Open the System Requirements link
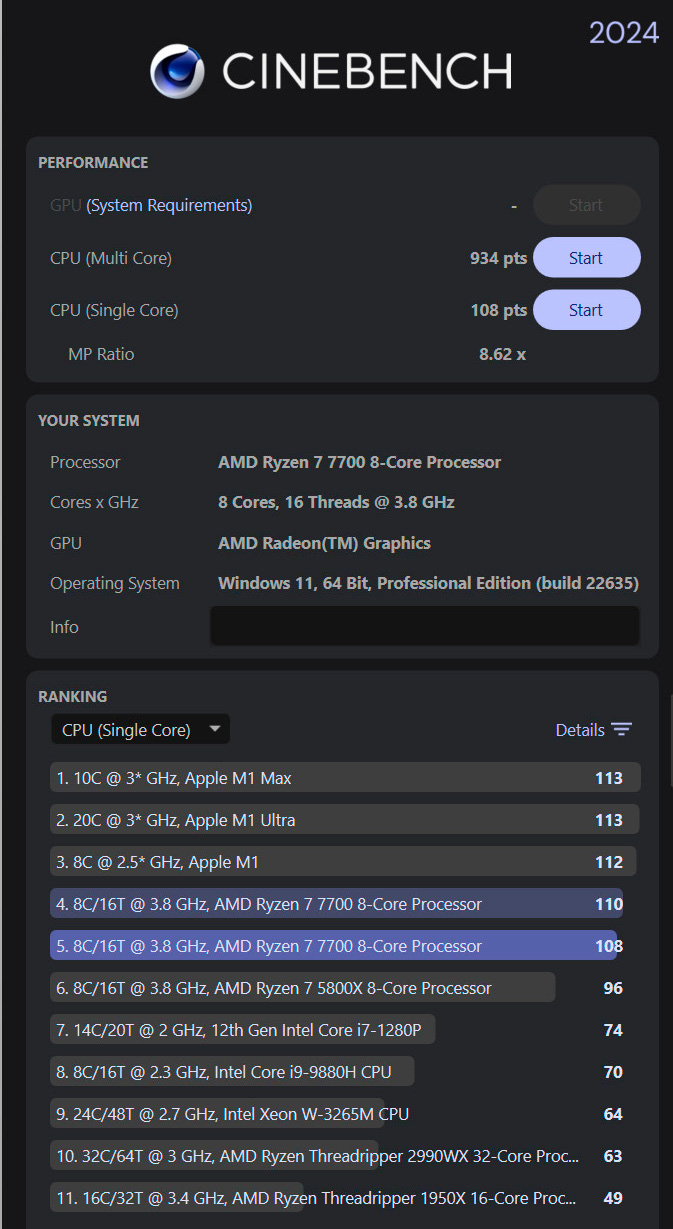 tap(169, 205)
